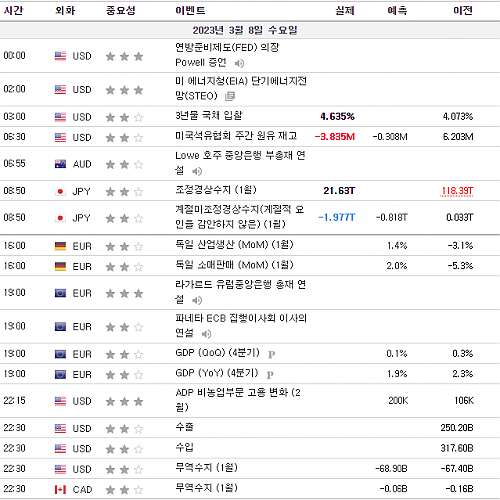Open 독일 소매판매 (MoM) event
Viewport: 500px width, 500px height.
point(234,265)
